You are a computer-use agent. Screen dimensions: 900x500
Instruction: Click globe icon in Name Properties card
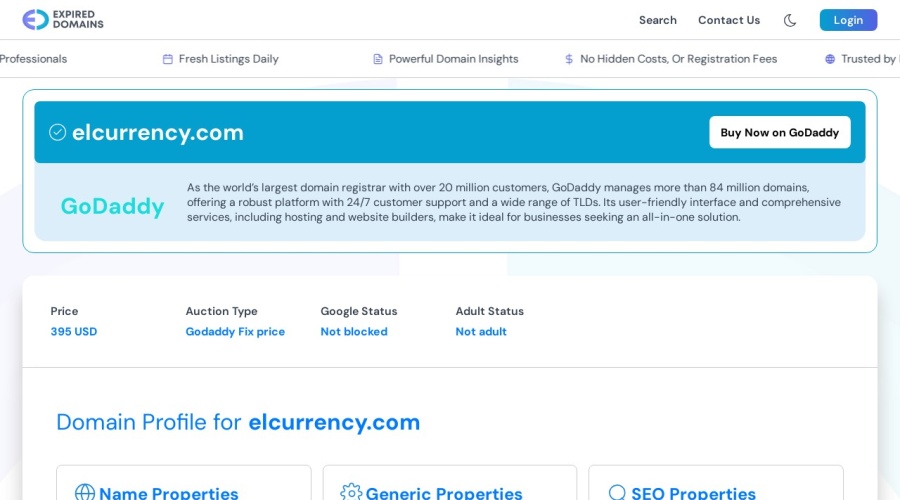85,493
